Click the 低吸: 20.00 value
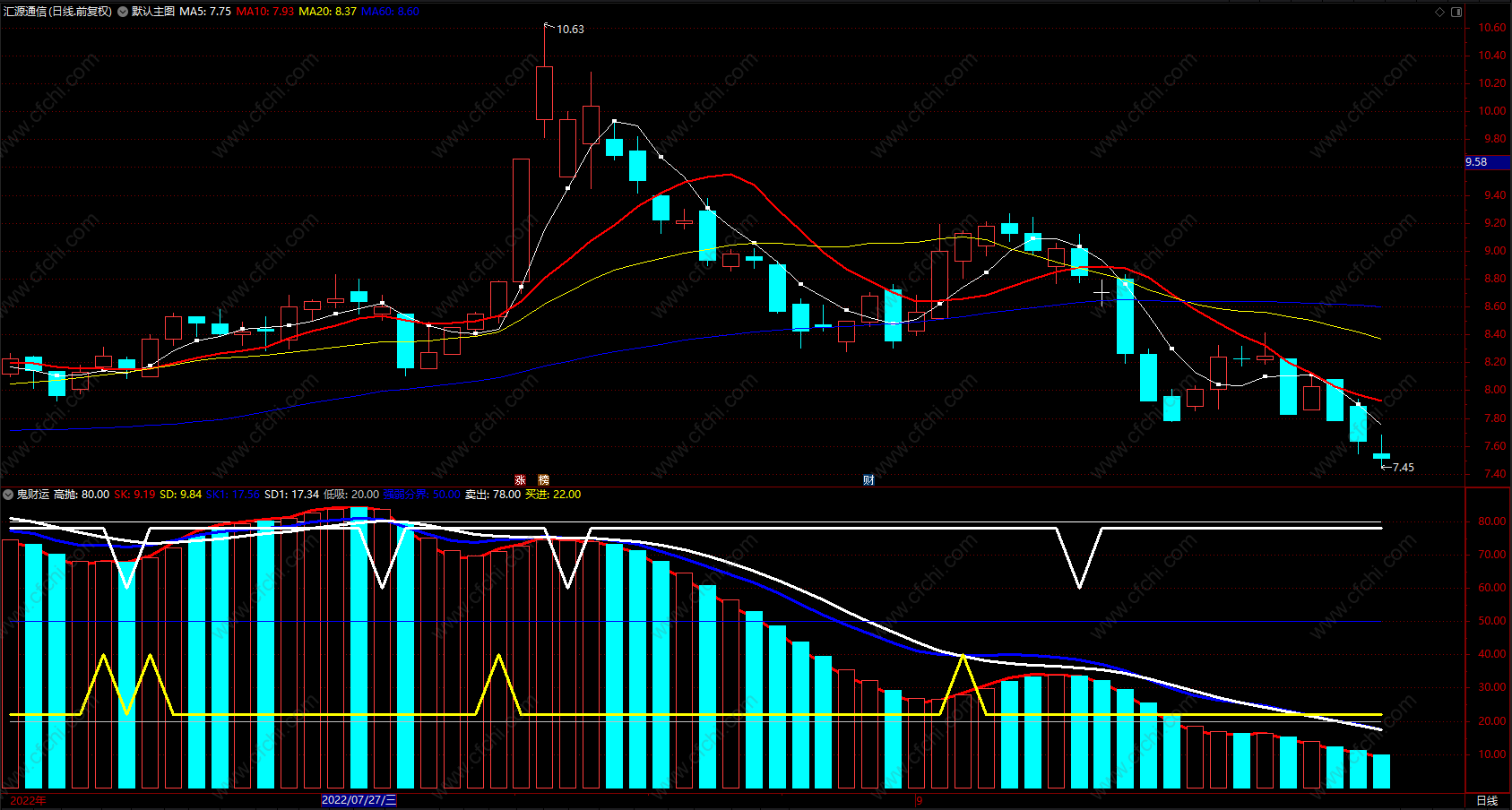 click(351, 495)
